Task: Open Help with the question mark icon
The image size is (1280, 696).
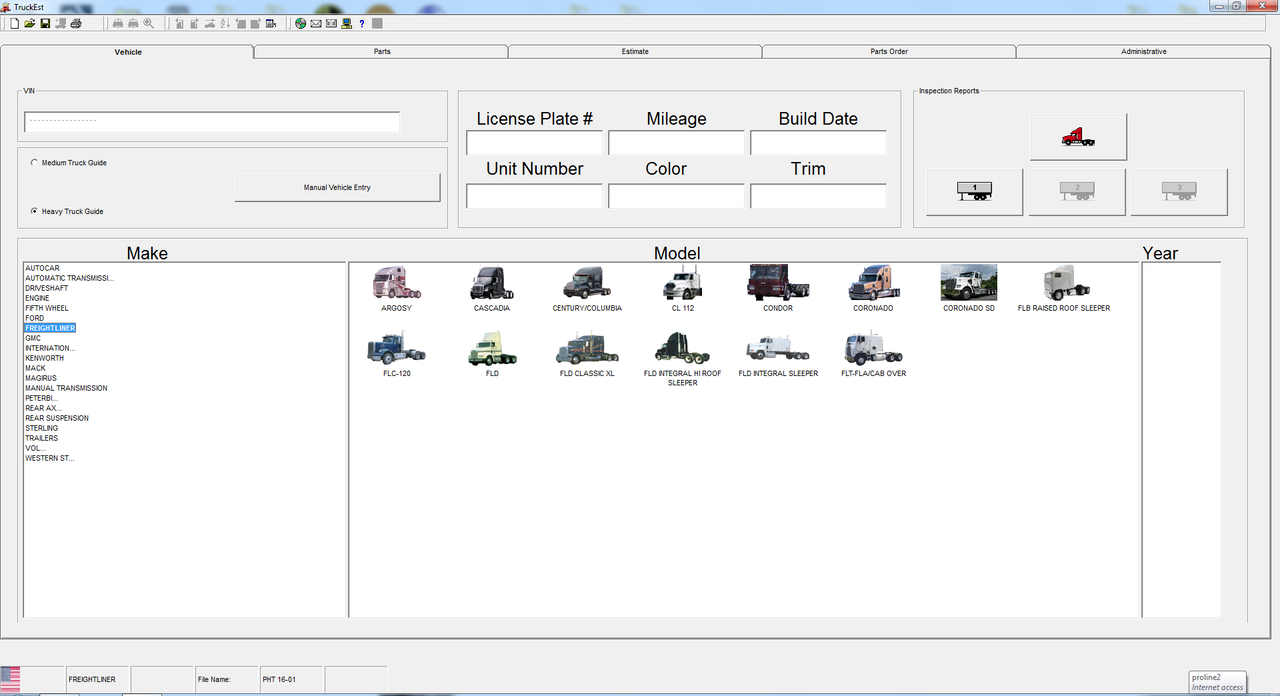Action: tap(362, 23)
